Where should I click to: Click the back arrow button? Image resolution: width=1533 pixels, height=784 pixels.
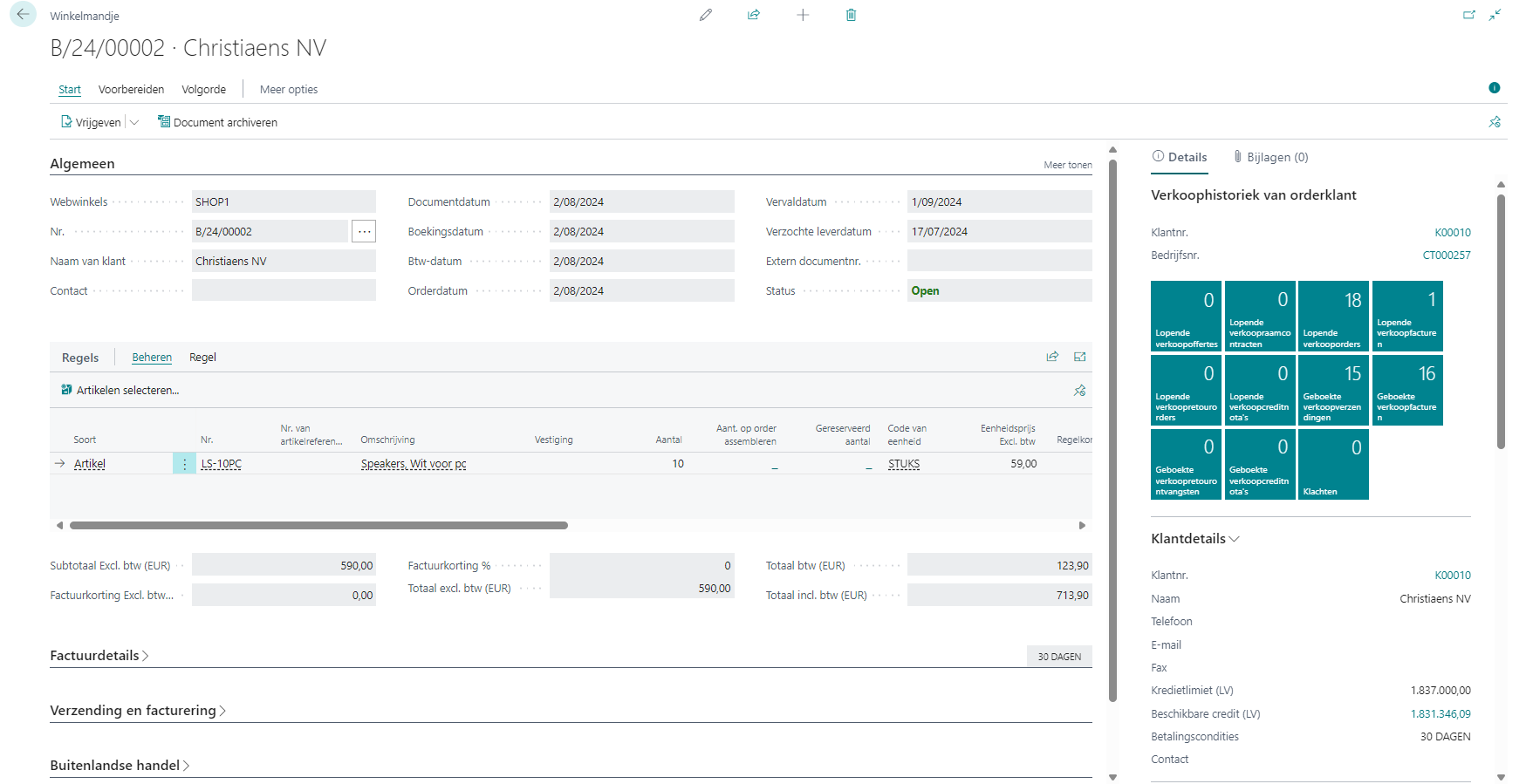pos(23,15)
